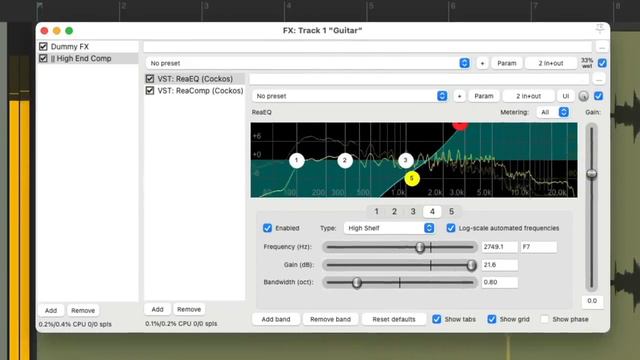Click the UI button
The height and width of the screenshot is (360, 640).
pos(566,96)
